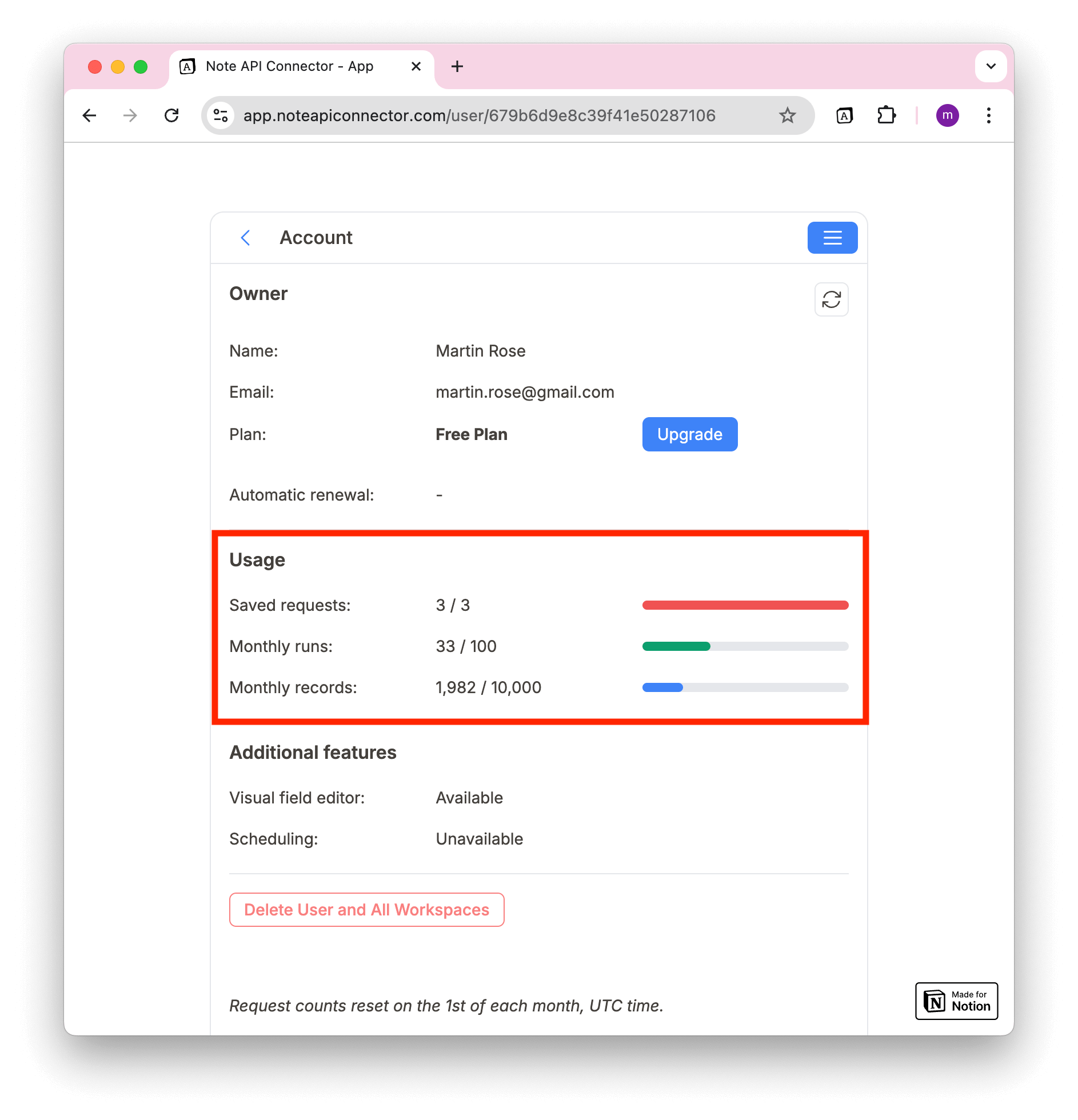1078x1120 pixels.
Task: Open the browser extensions puzzle icon
Action: (887, 115)
